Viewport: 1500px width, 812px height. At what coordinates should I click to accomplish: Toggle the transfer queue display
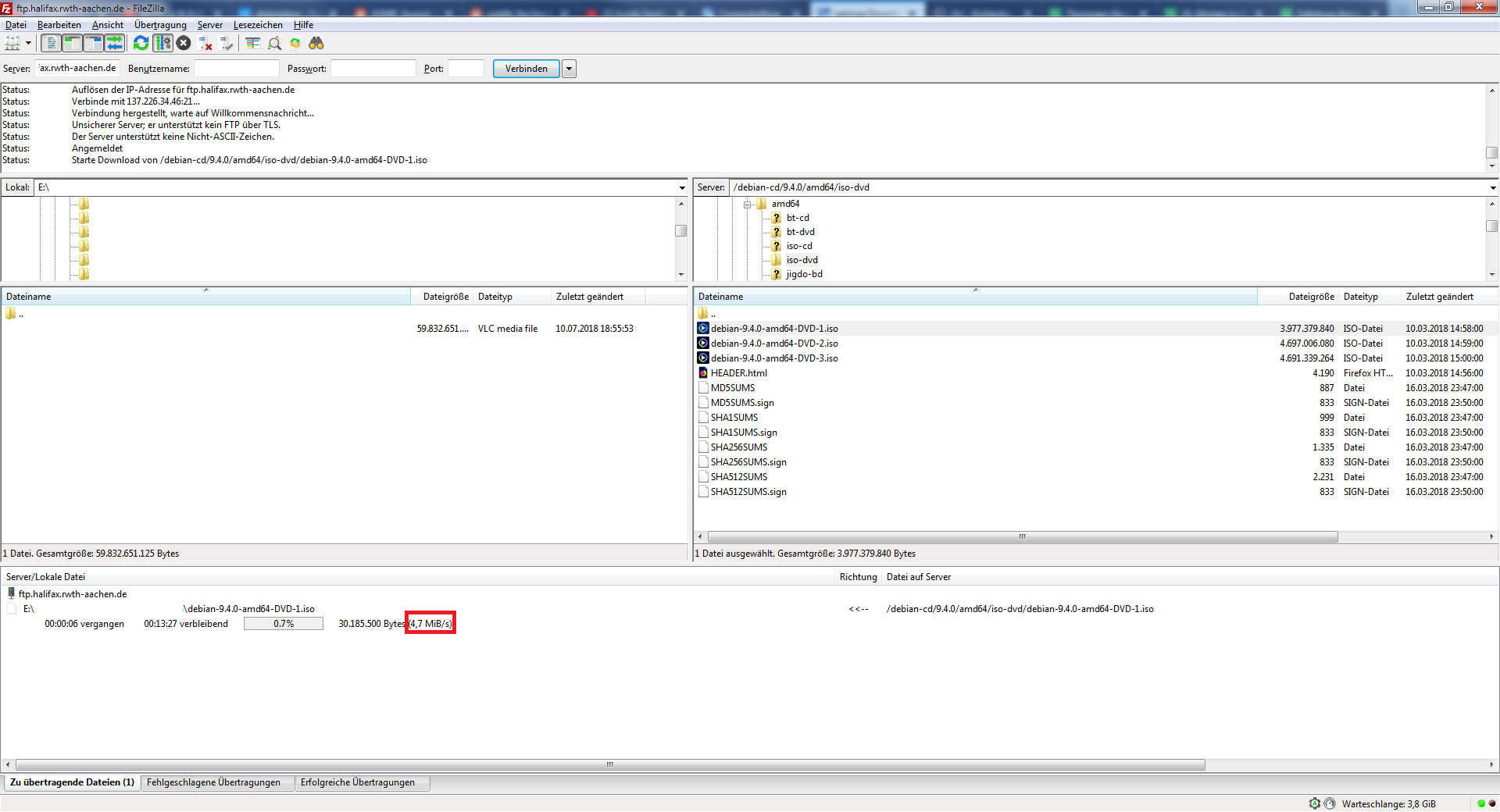[x=114, y=44]
